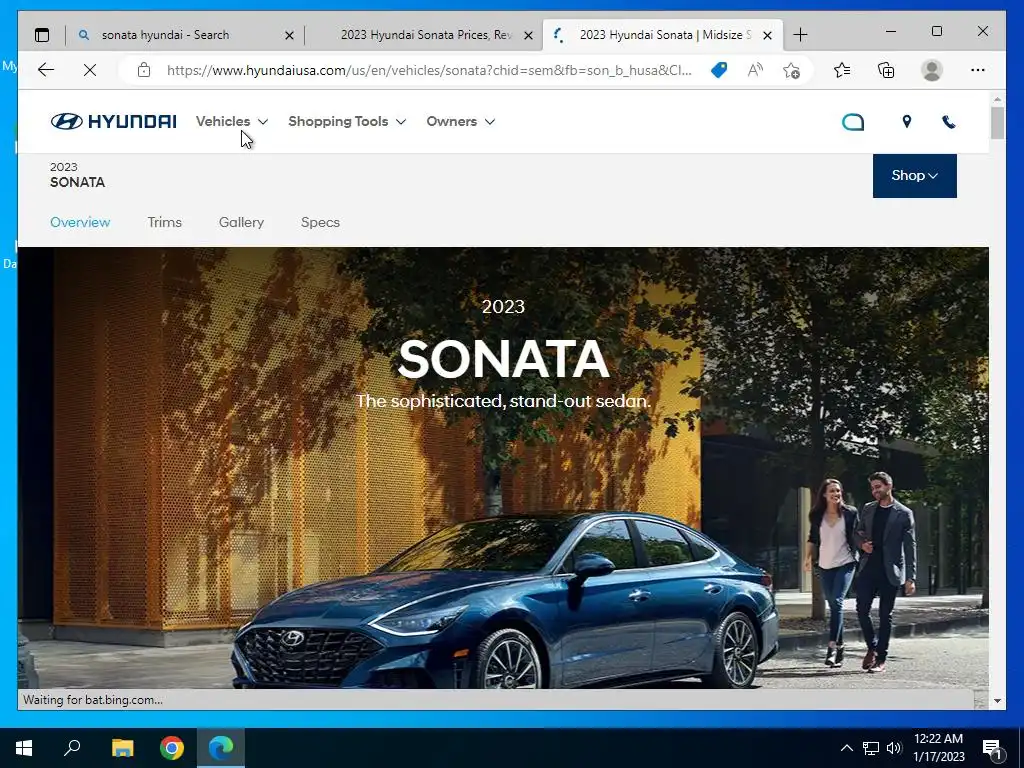Click the phone contact icon
The width and height of the screenshot is (1024, 768).
[948, 121]
